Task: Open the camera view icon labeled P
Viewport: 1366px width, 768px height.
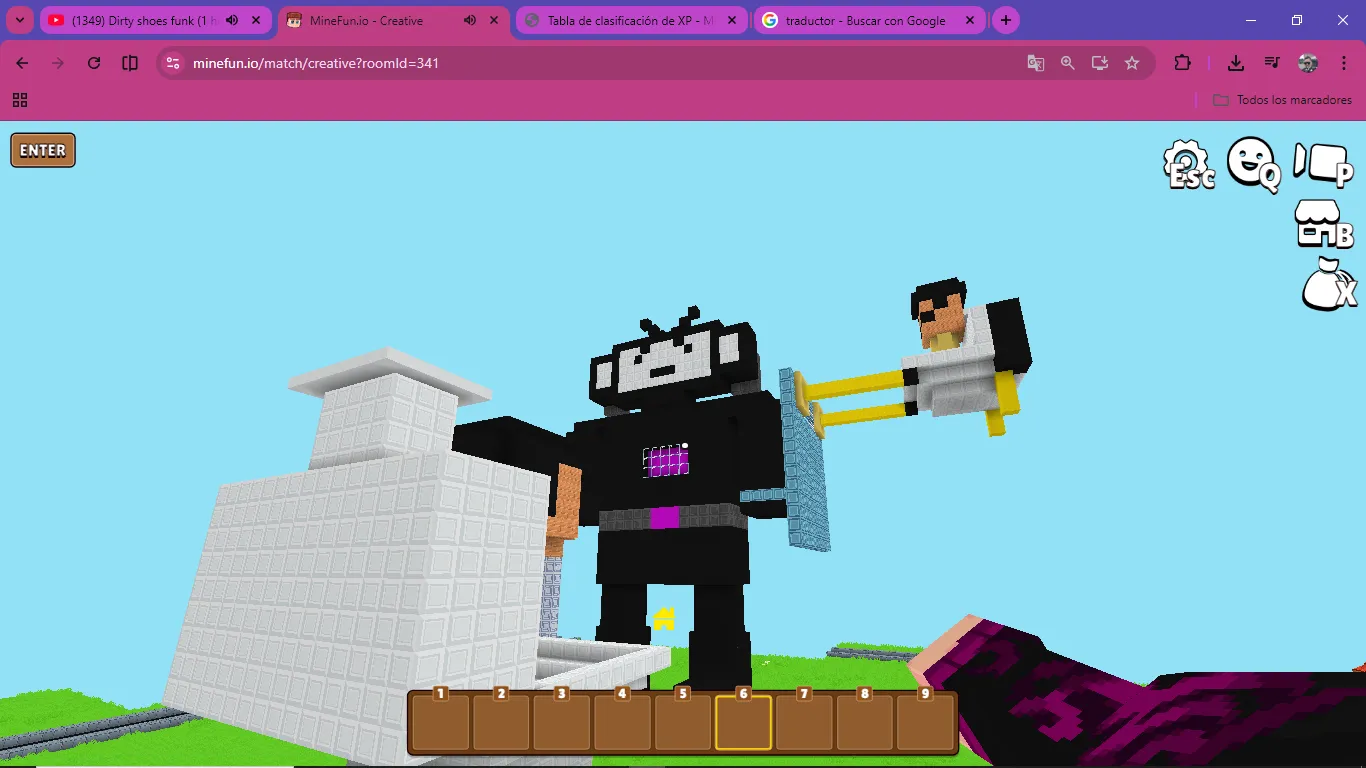Action: (x=1323, y=164)
